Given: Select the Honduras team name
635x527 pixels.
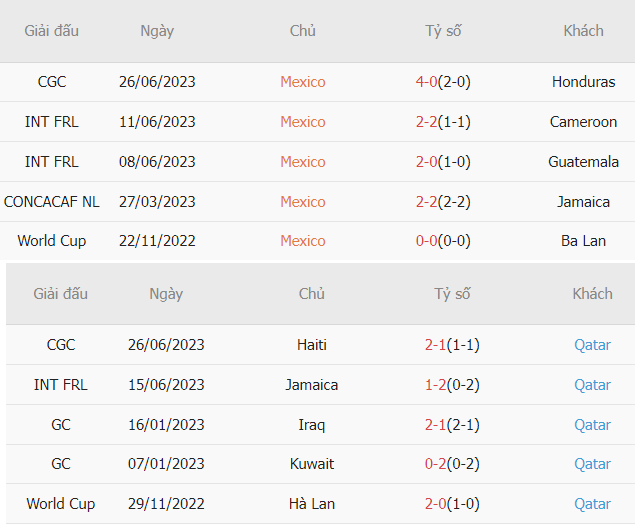Looking at the screenshot, I should (583, 82).
